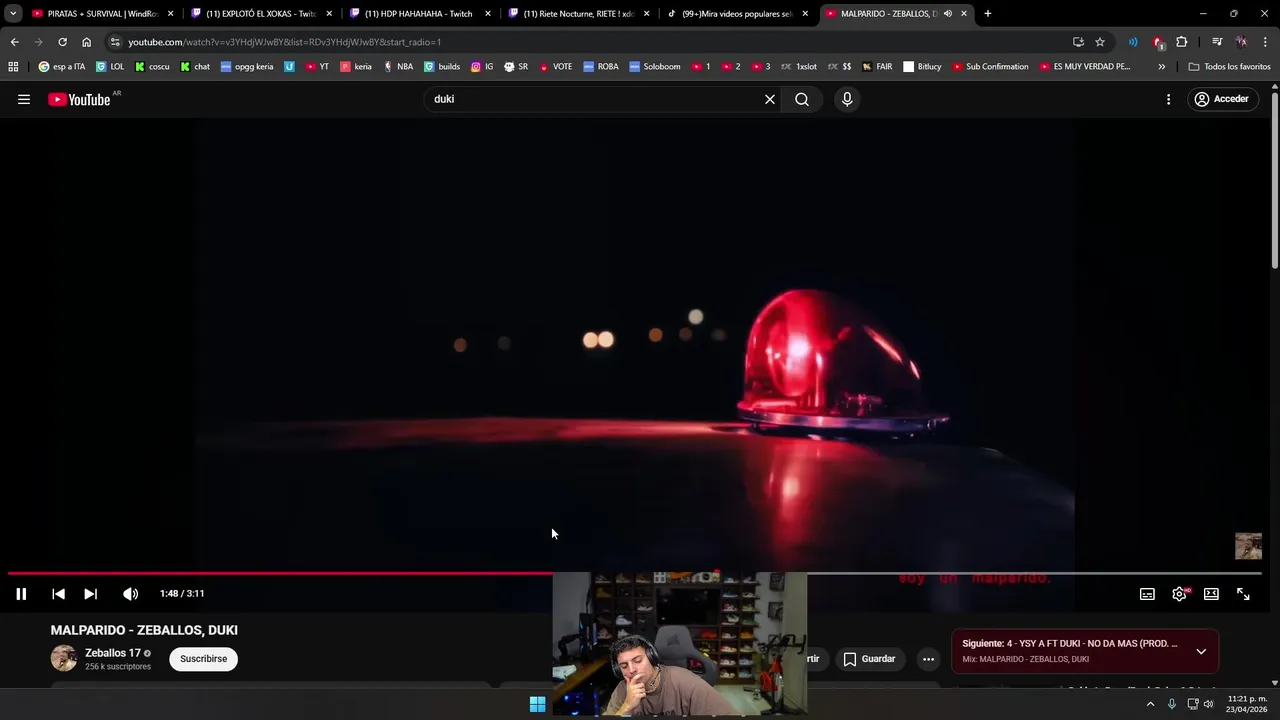Open the browser extensions puzzle icon

(x=1182, y=42)
